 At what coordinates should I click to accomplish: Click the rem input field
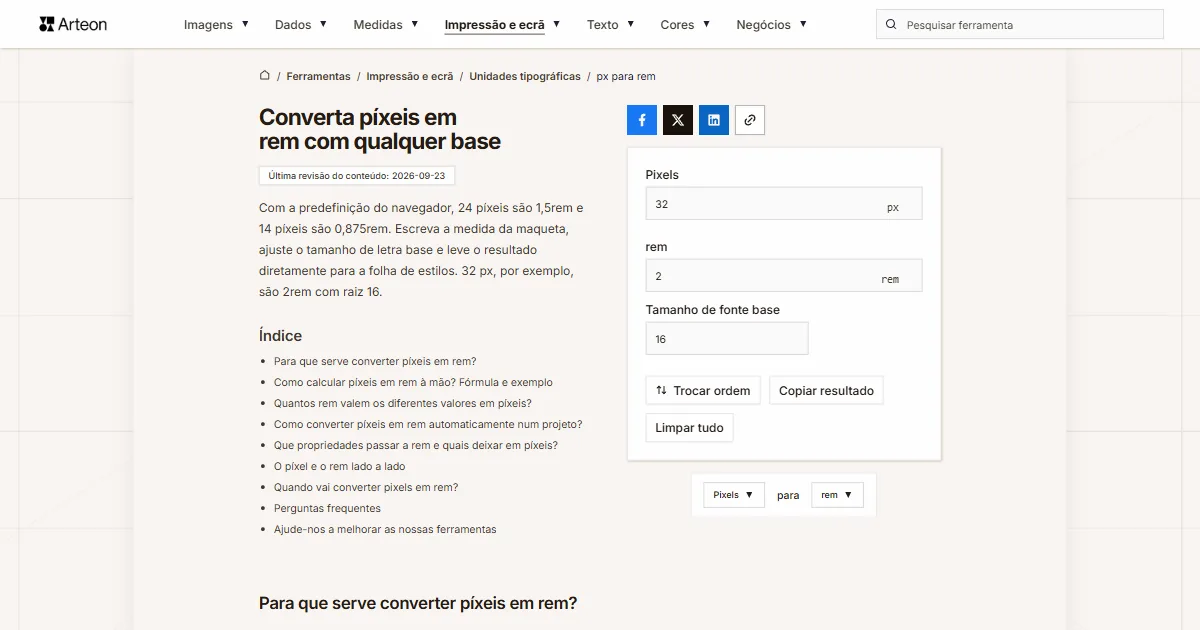[x=784, y=276]
